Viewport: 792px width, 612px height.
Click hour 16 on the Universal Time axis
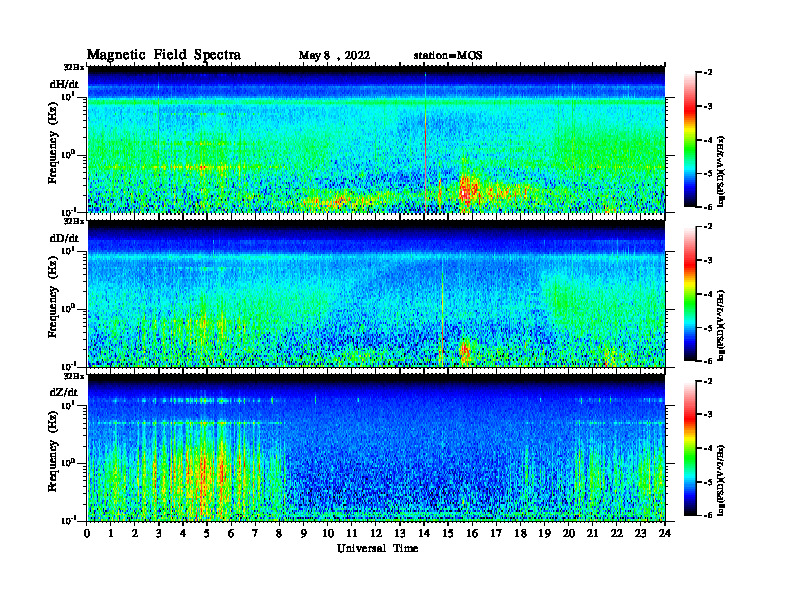(x=472, y=534)
